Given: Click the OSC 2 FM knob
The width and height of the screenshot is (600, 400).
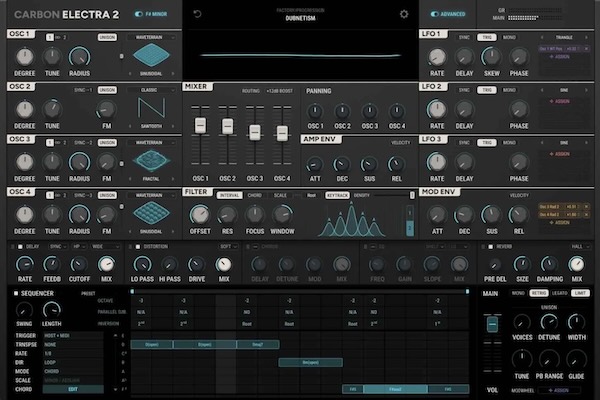Looking at the screenshot, I should pos(106,110).
